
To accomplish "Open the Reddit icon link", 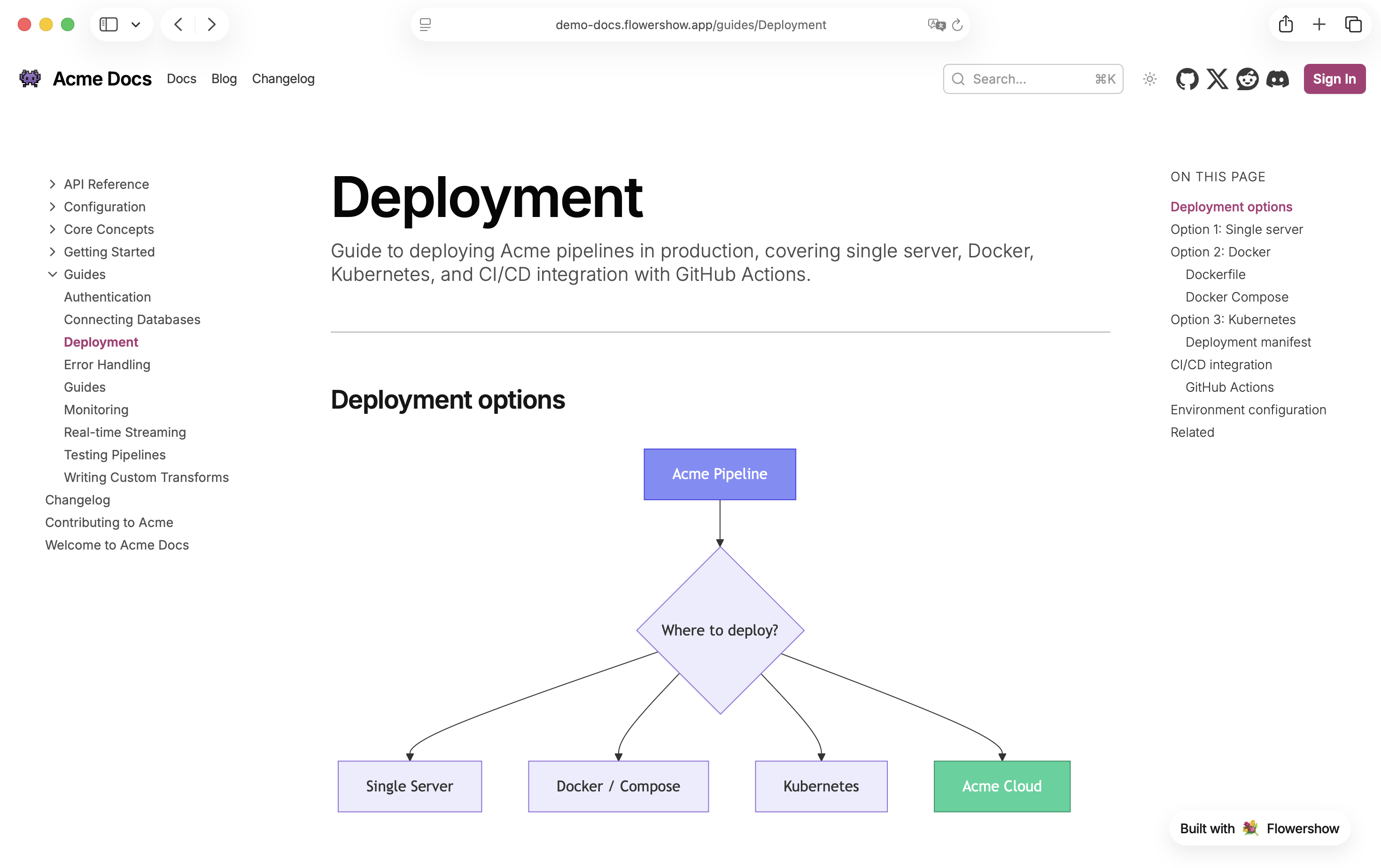I will [x=1248, y=79].
